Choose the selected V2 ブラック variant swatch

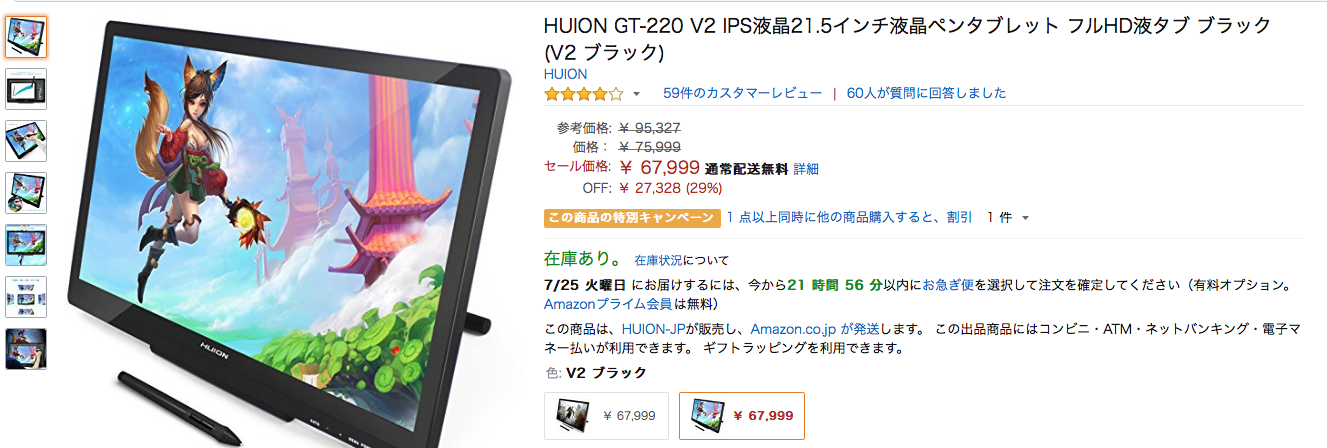[741, 415]
